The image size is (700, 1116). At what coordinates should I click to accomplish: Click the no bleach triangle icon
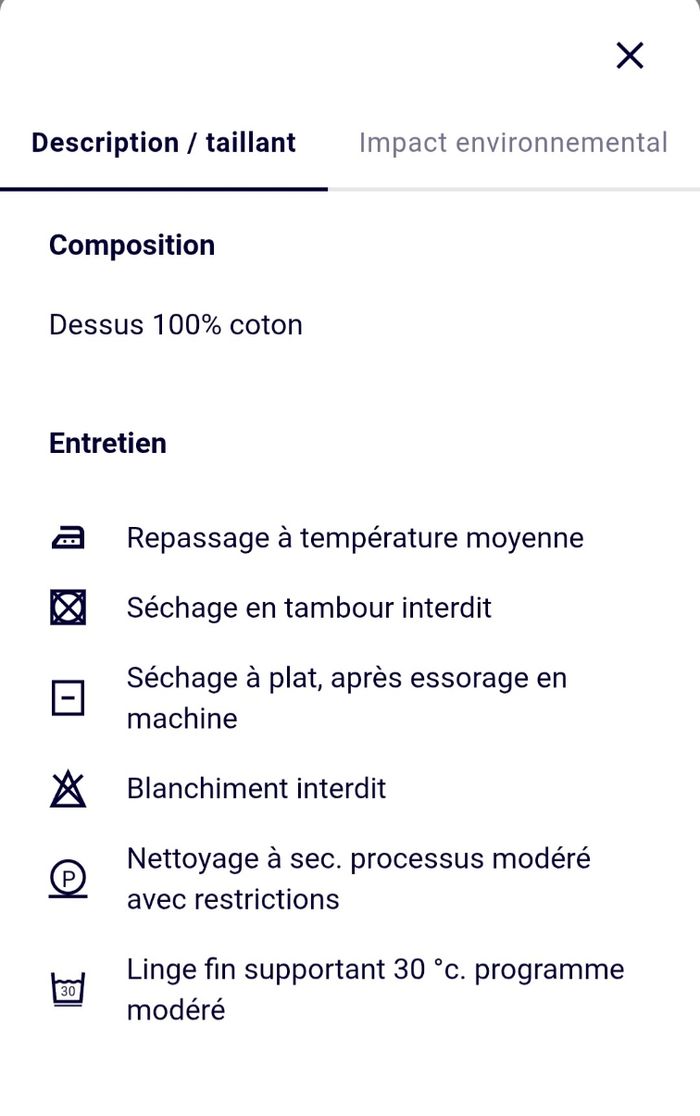(x=68, y=789)
